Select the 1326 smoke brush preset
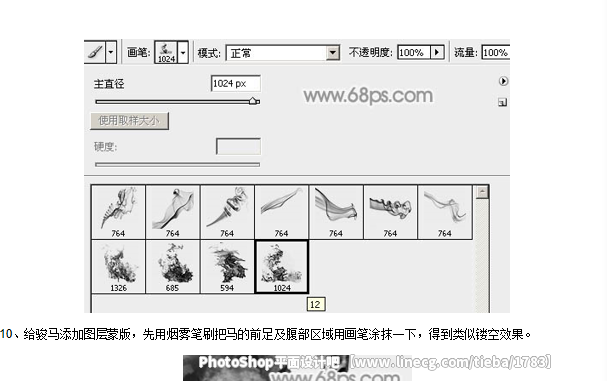Image resolution: width=607 pixels, height=381 pixels. [118, 267]
